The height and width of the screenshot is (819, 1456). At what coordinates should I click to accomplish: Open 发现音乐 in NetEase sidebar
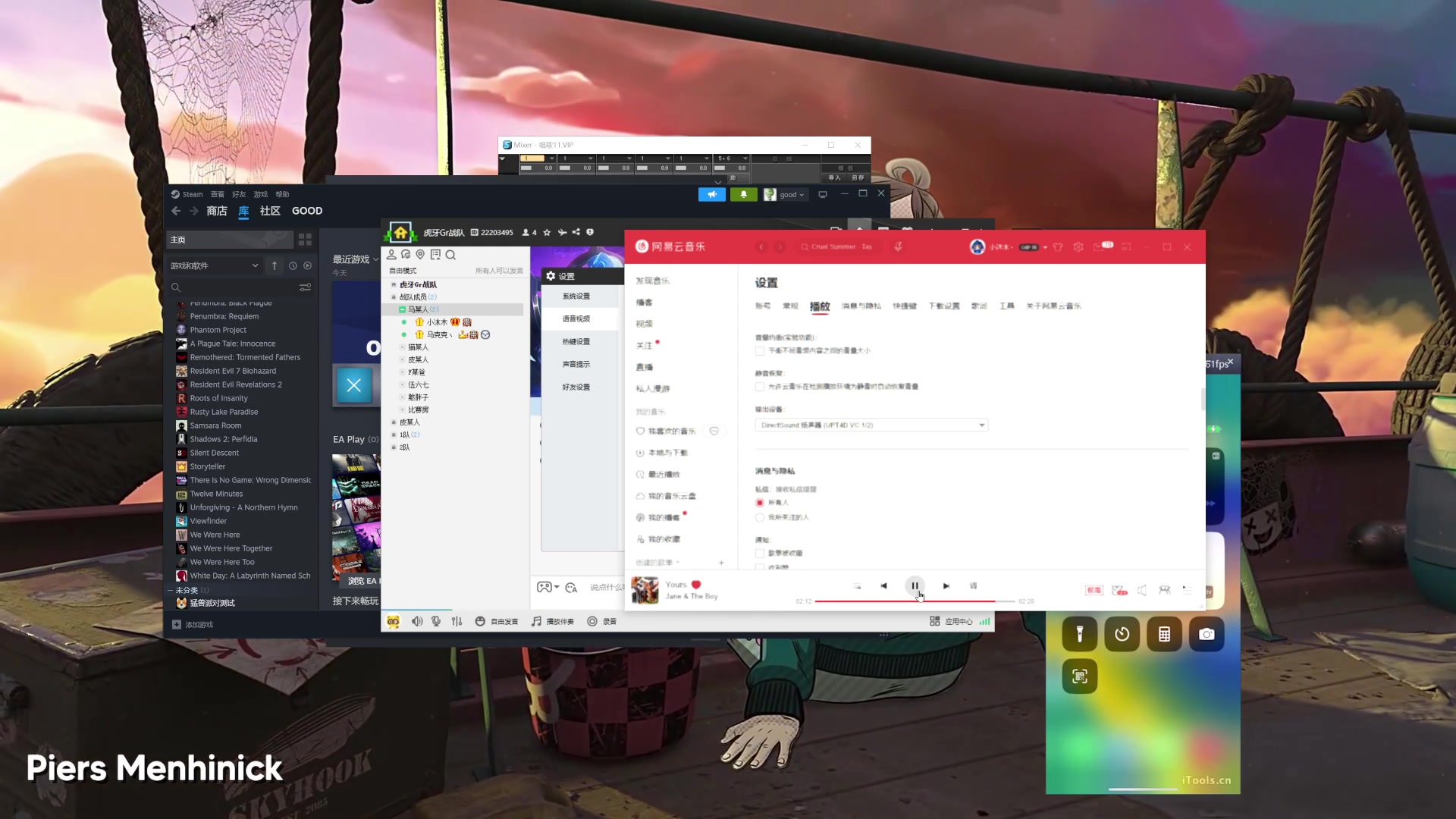pos(653,281)
